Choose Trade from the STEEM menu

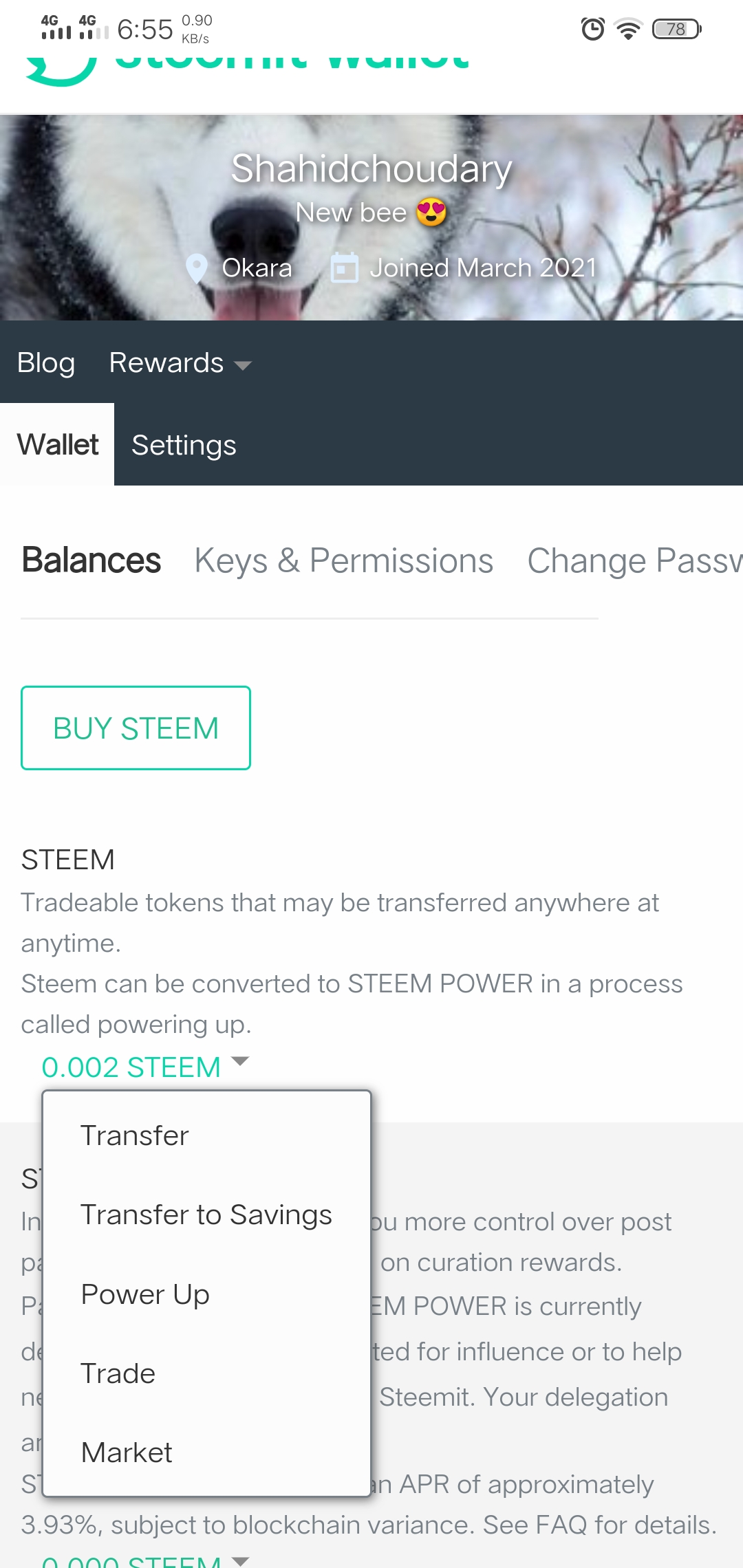118,1373
